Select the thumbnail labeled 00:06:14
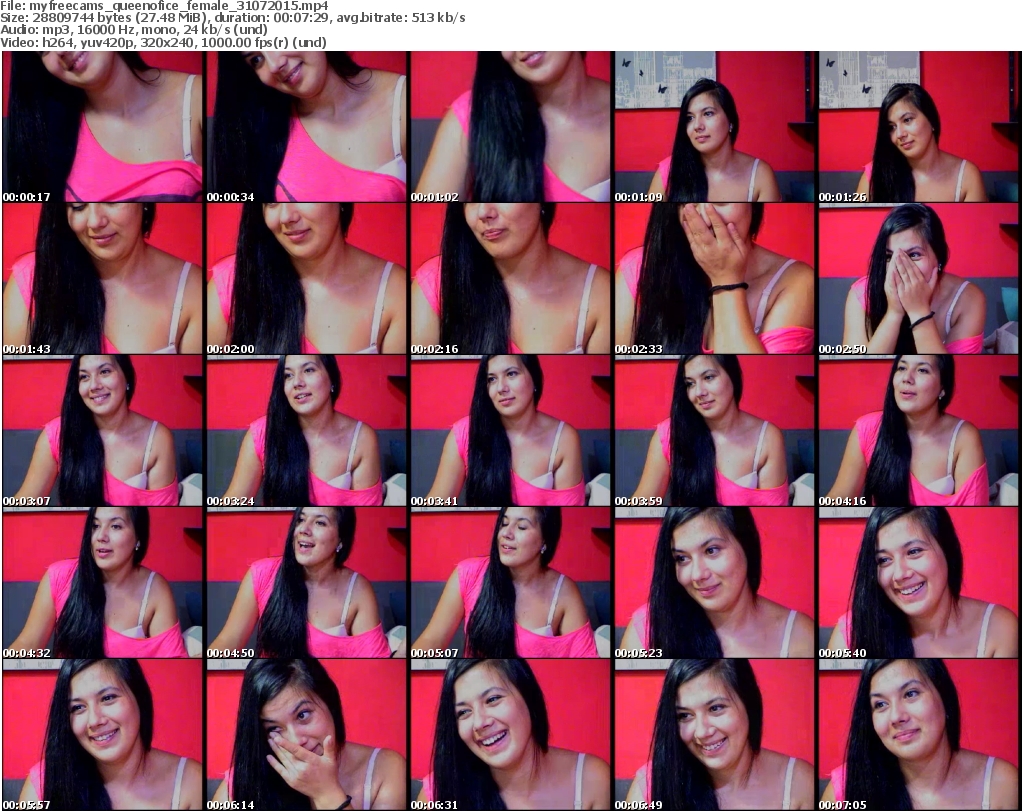 click(306, 735)
